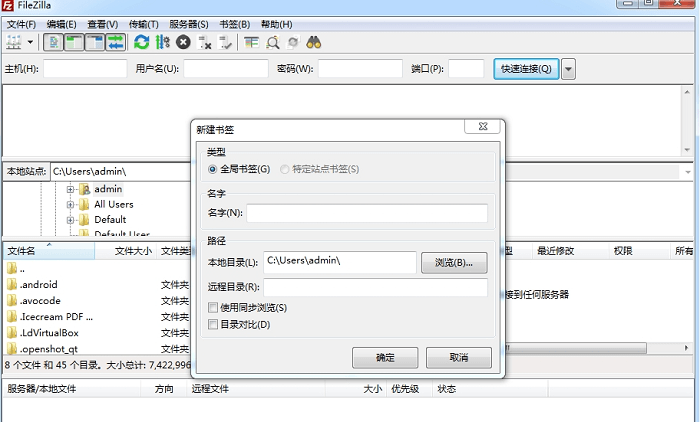The width and height of the screenshot is (700, 422).
Task: Click the 本地目录(L) path field
Action: [340, 262]
